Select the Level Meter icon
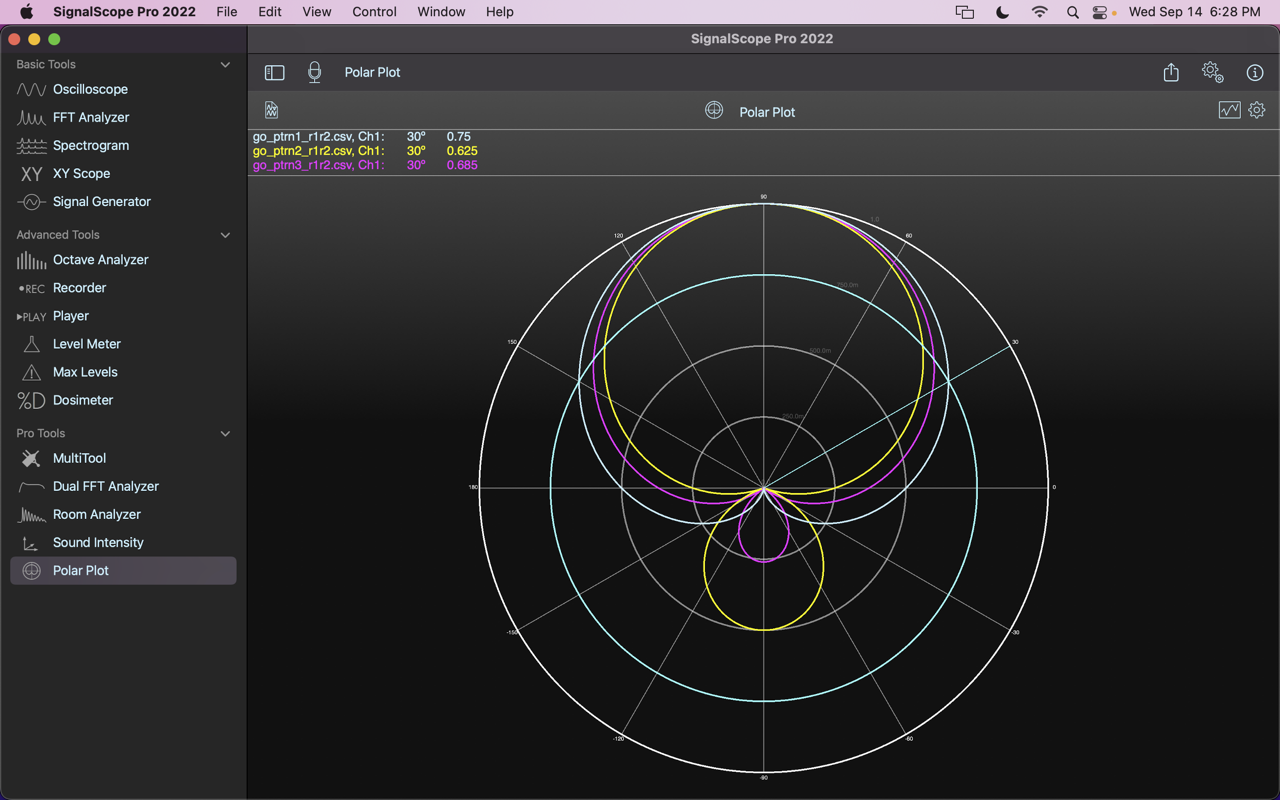The image size is (1280, 800). (x=31, y=343)
